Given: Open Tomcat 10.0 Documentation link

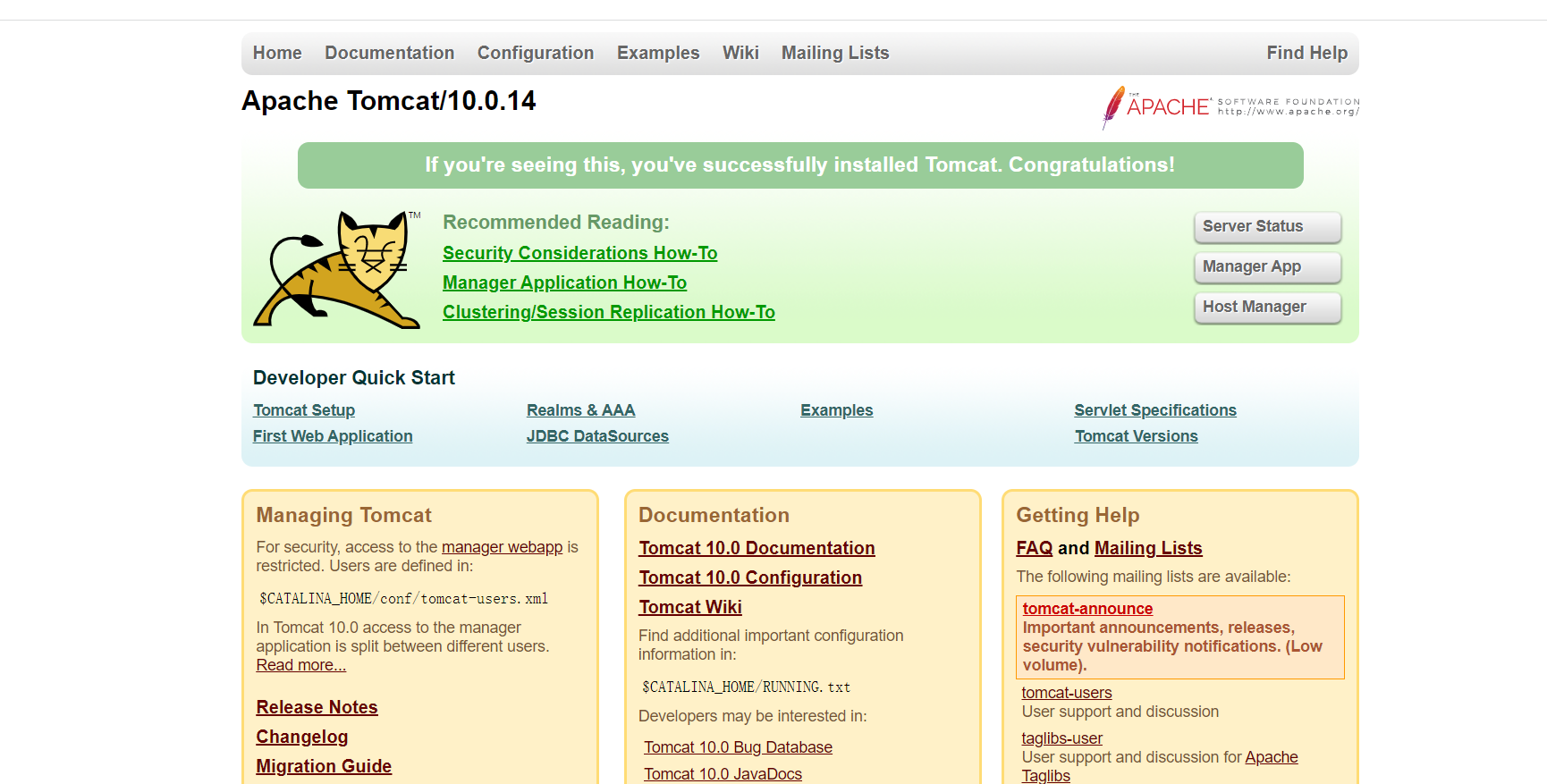Looking at the screenshot, I should pos(757,548).
